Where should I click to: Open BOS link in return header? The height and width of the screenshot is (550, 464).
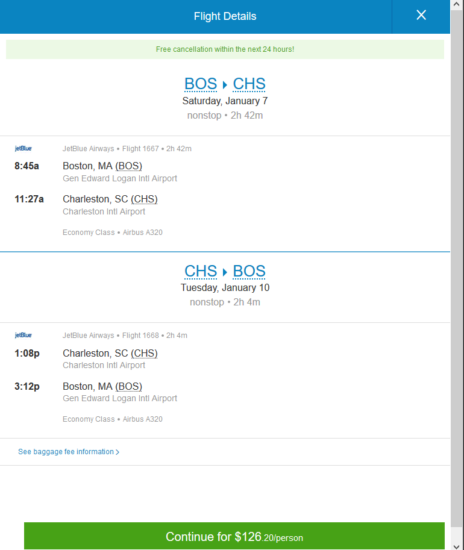[249, 271]
